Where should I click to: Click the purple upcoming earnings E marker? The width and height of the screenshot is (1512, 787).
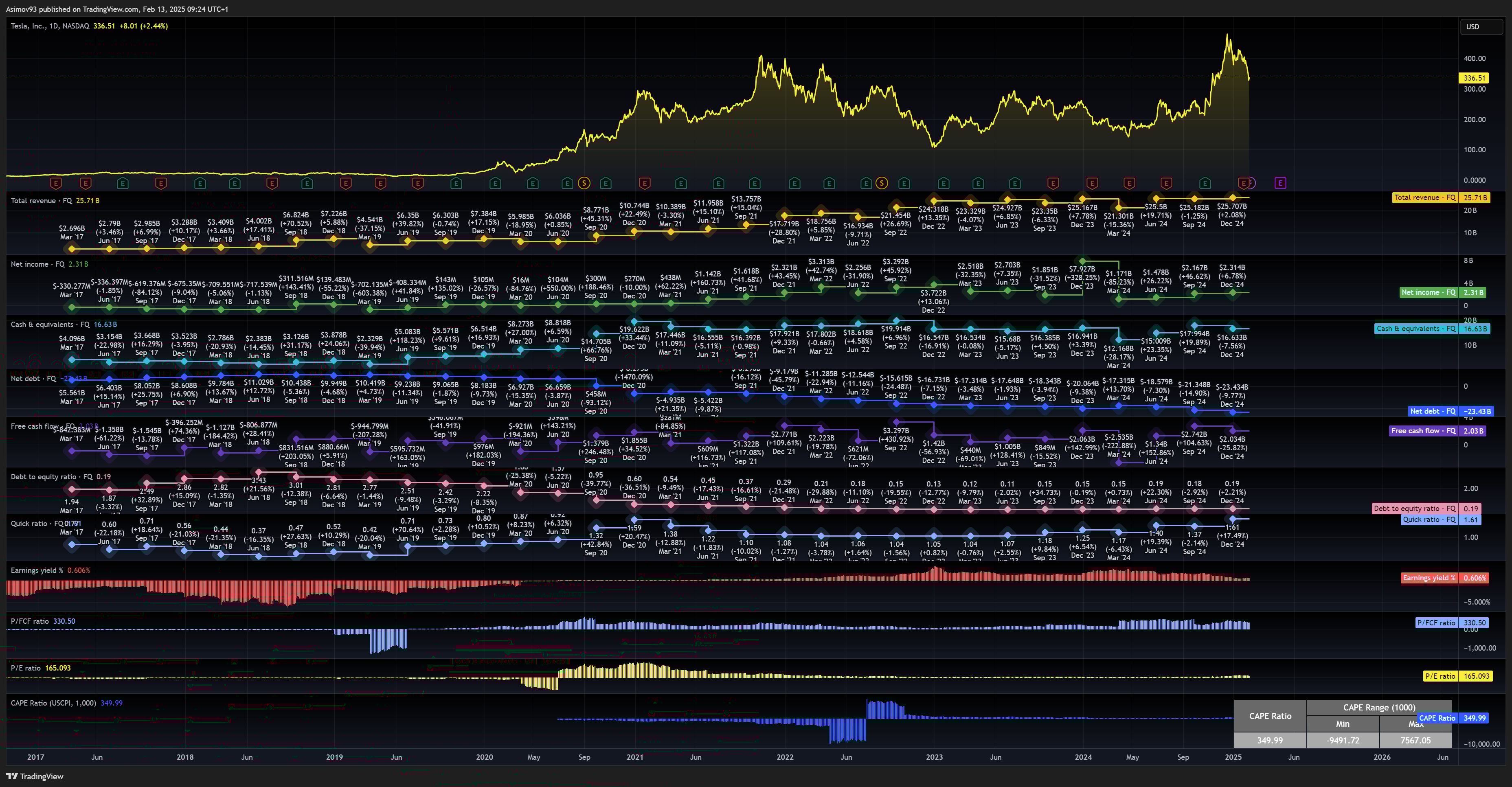(x=1280, y=183)
